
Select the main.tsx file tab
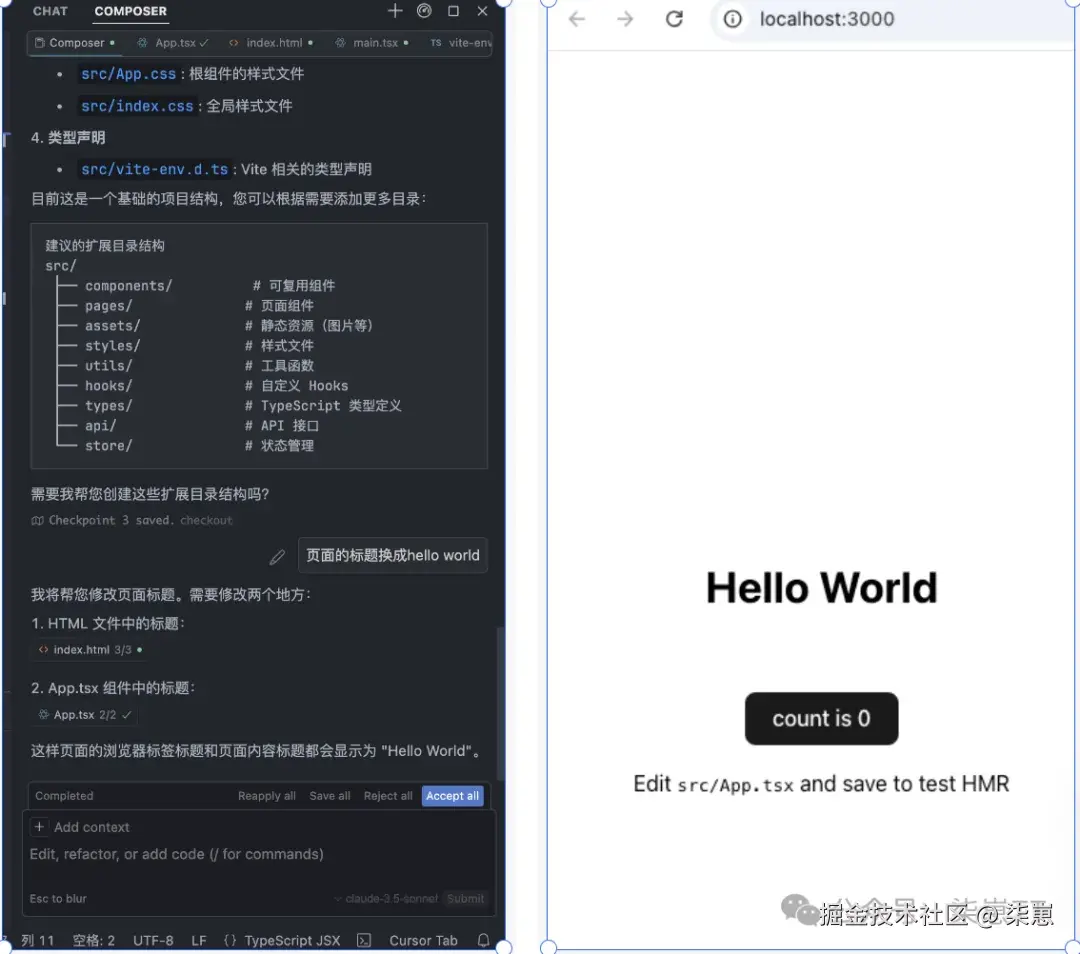(370, 43)
